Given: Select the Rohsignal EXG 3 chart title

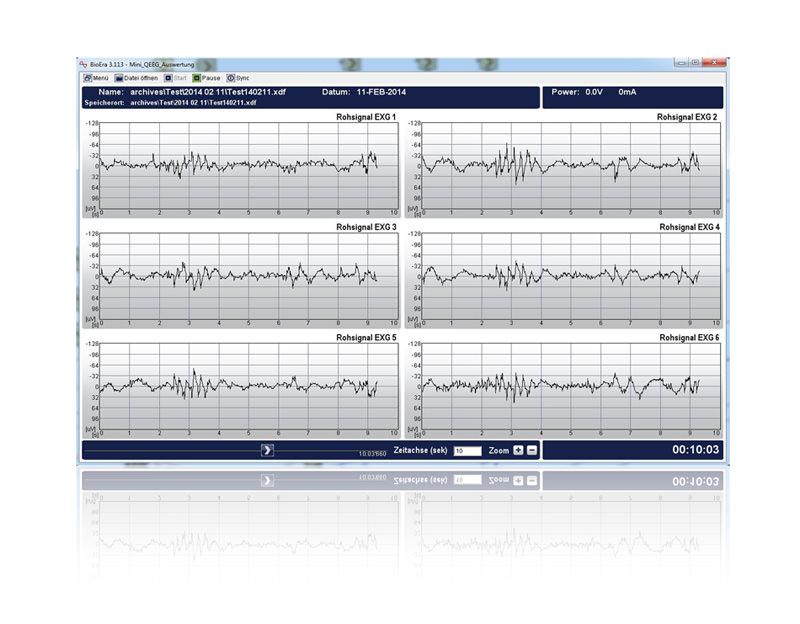Looking at the screenshot, I should tap(366, 227).
